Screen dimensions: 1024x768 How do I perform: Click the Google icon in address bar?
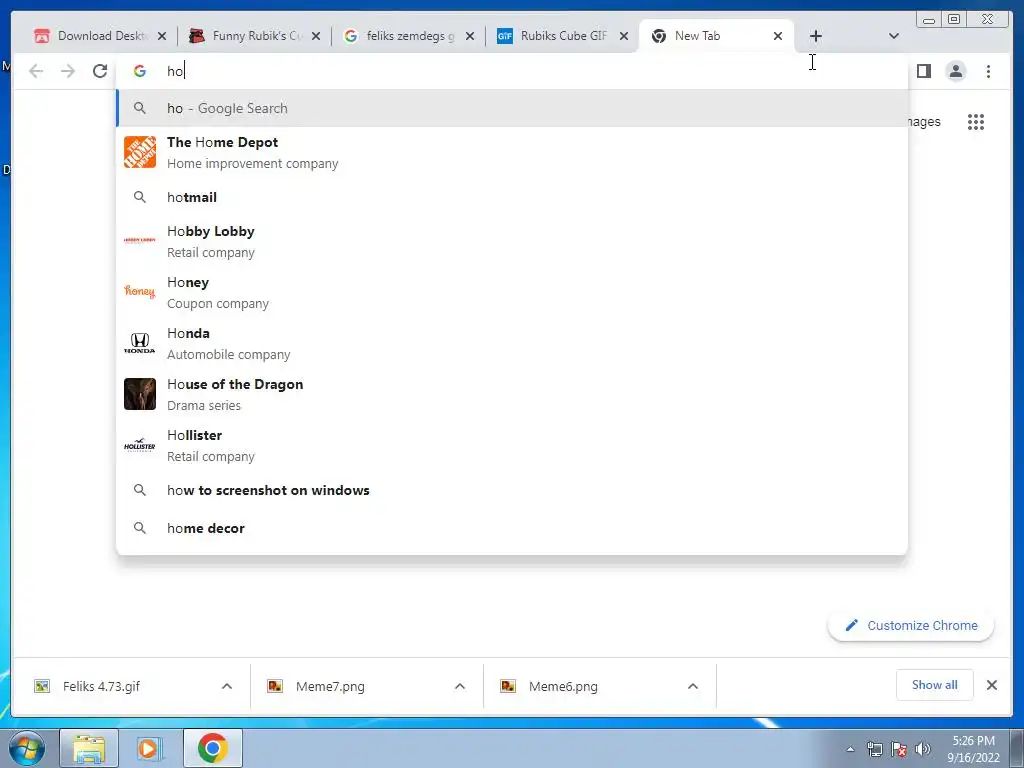[140, 71]
